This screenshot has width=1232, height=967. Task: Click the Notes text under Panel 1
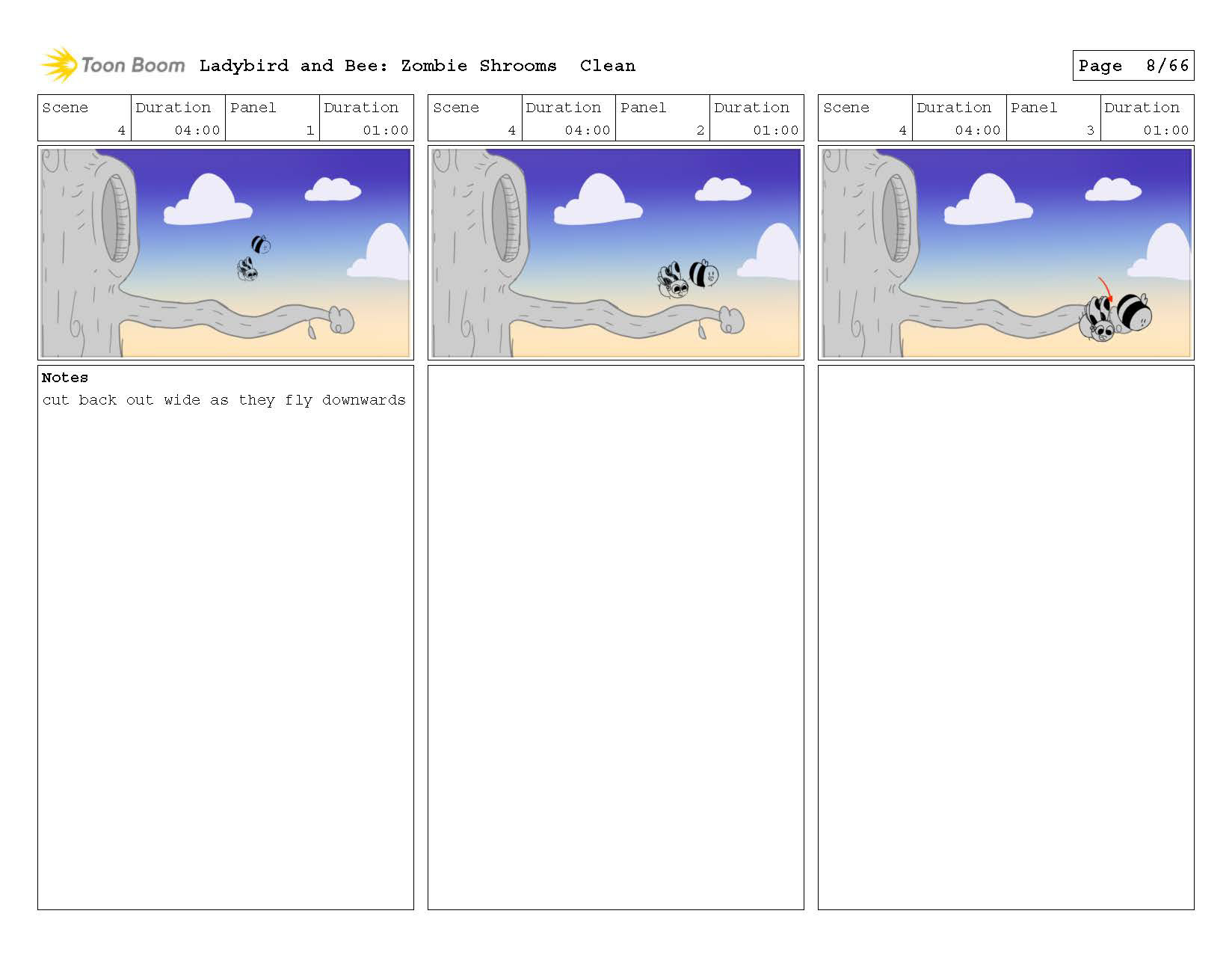click(224, 400)
